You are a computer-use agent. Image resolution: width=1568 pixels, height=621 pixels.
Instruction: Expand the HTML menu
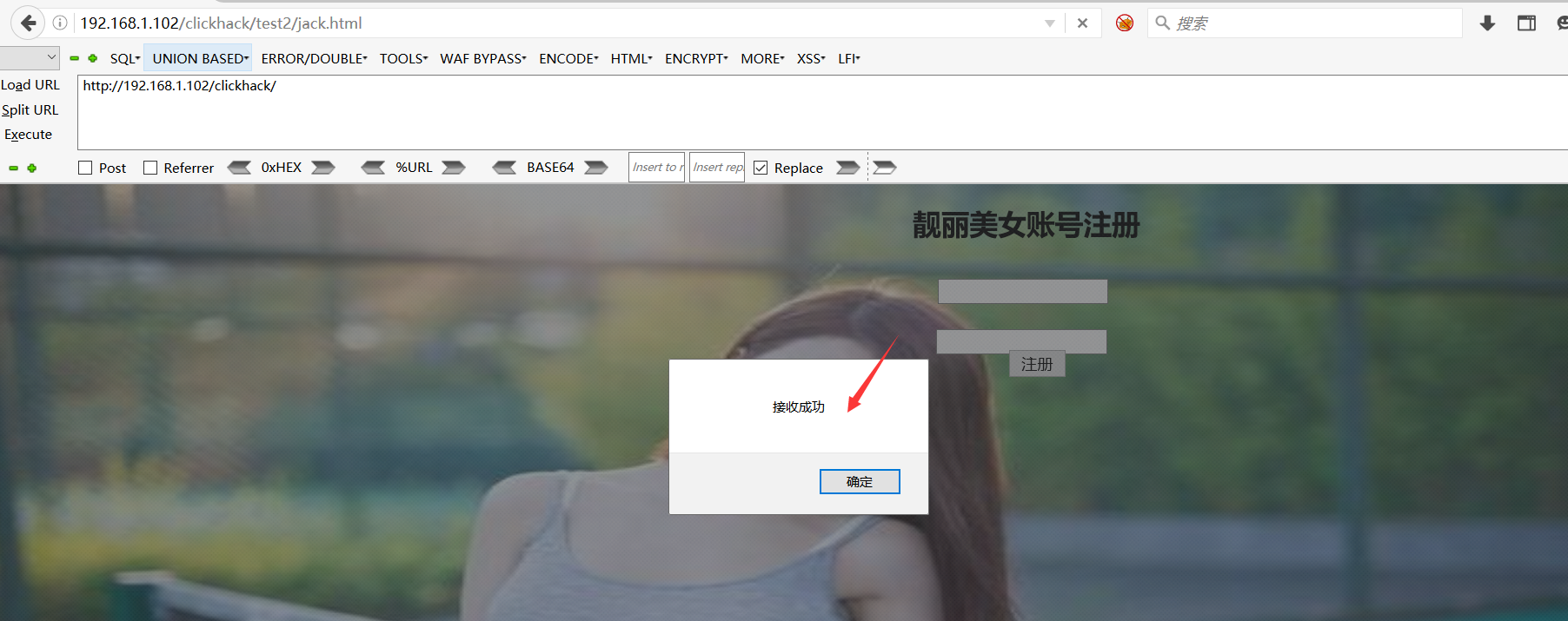pos(631,58)
